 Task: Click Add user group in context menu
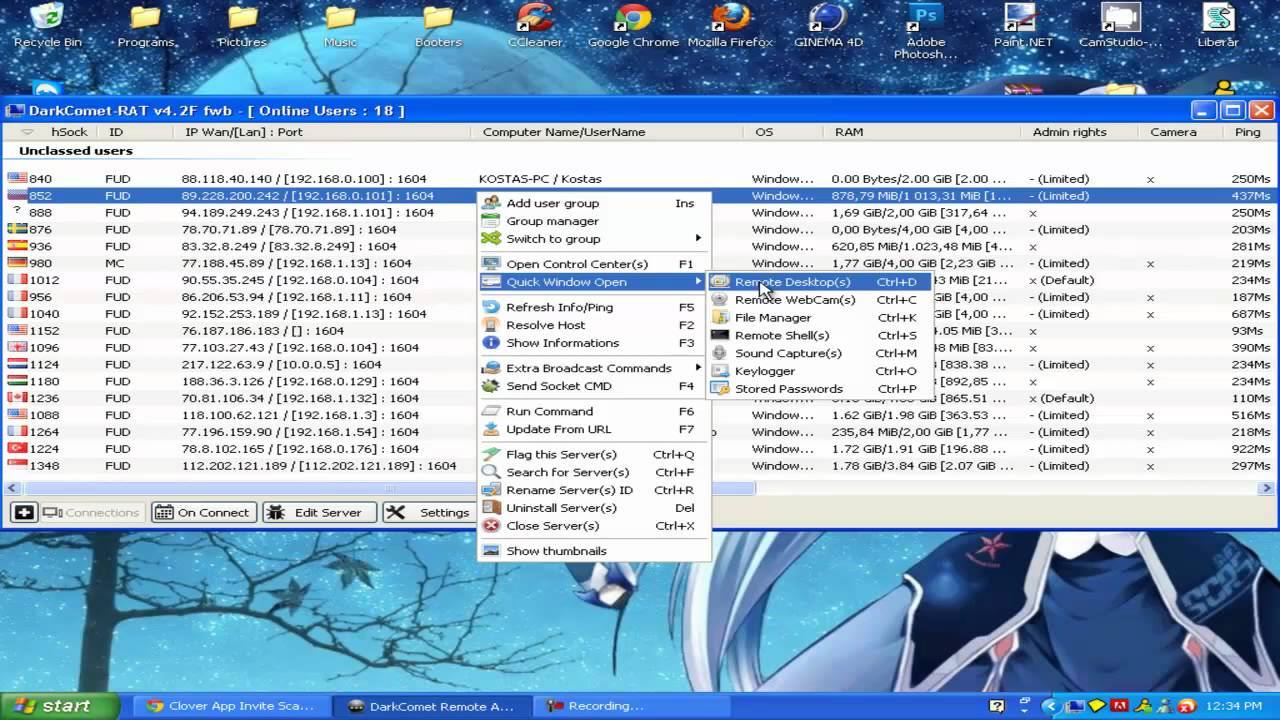tap(592, 203)
